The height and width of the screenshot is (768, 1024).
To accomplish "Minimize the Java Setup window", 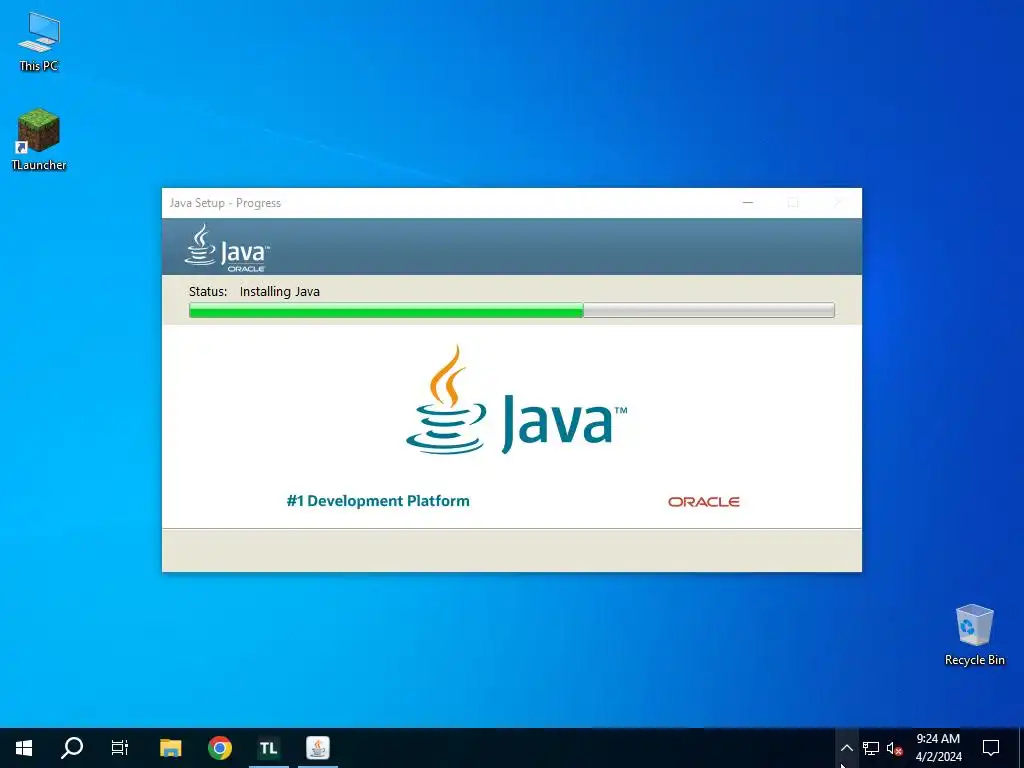I will (748, 203).
